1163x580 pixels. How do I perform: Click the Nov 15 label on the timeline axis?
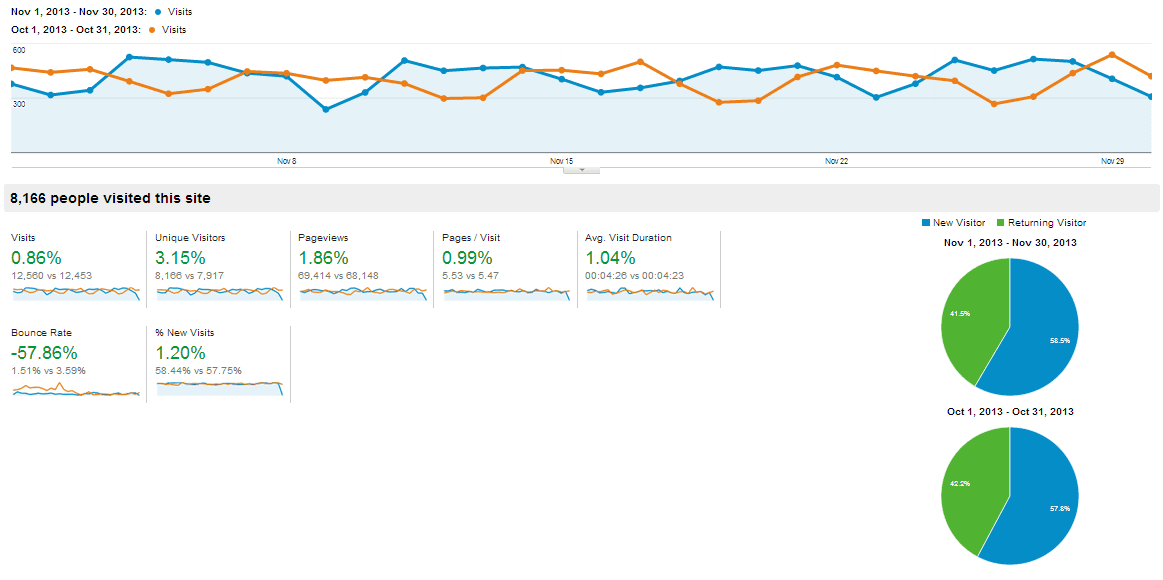tap(561, 161)
